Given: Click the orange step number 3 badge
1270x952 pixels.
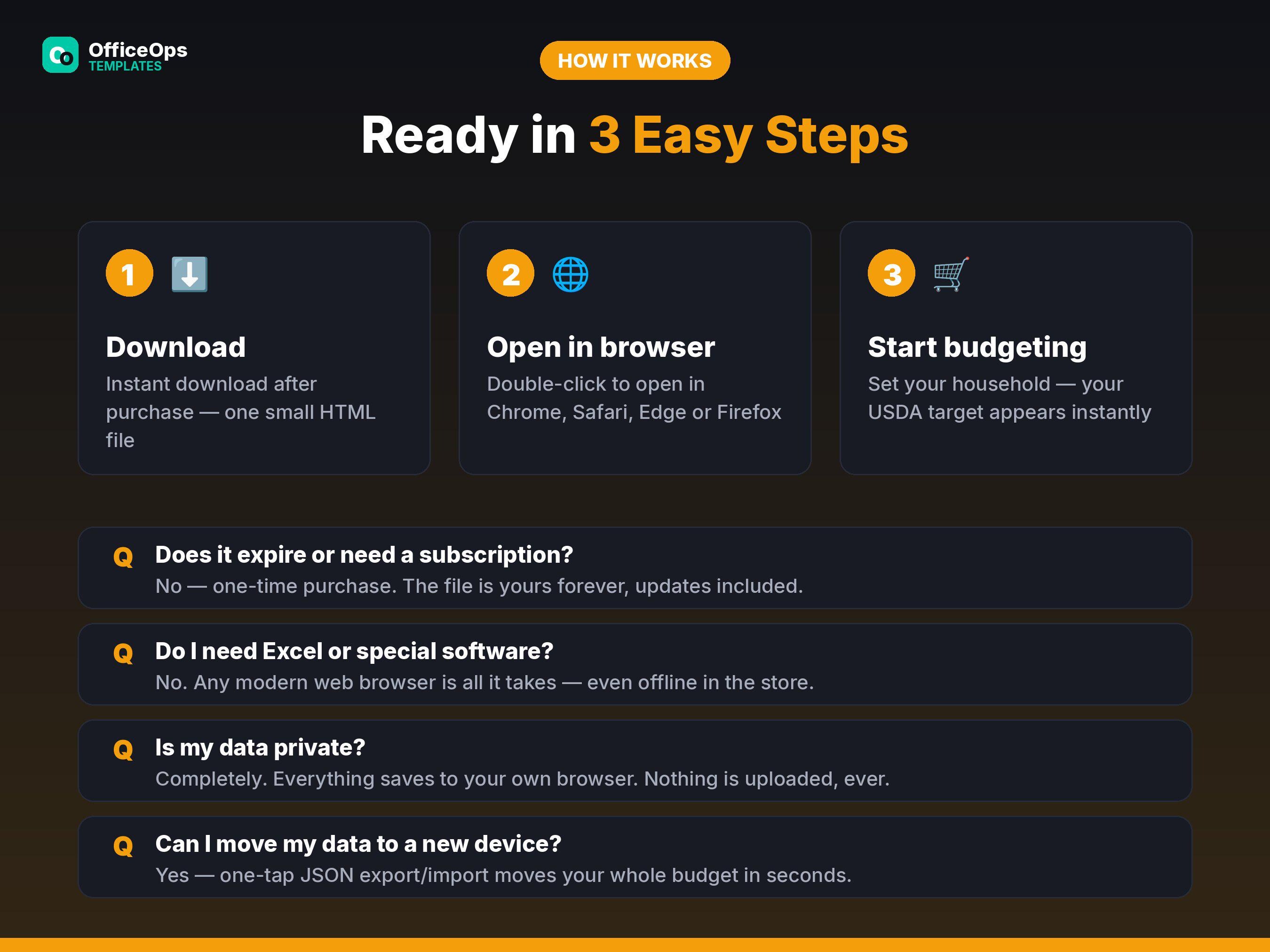Looking at the screenshot, I should [x=892, y=273].
